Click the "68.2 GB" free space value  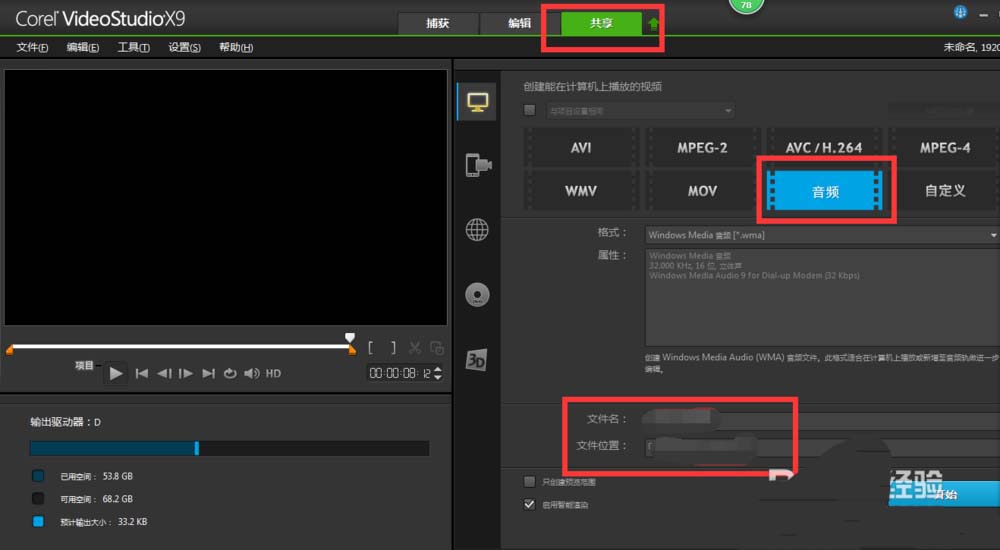(117, 499)
